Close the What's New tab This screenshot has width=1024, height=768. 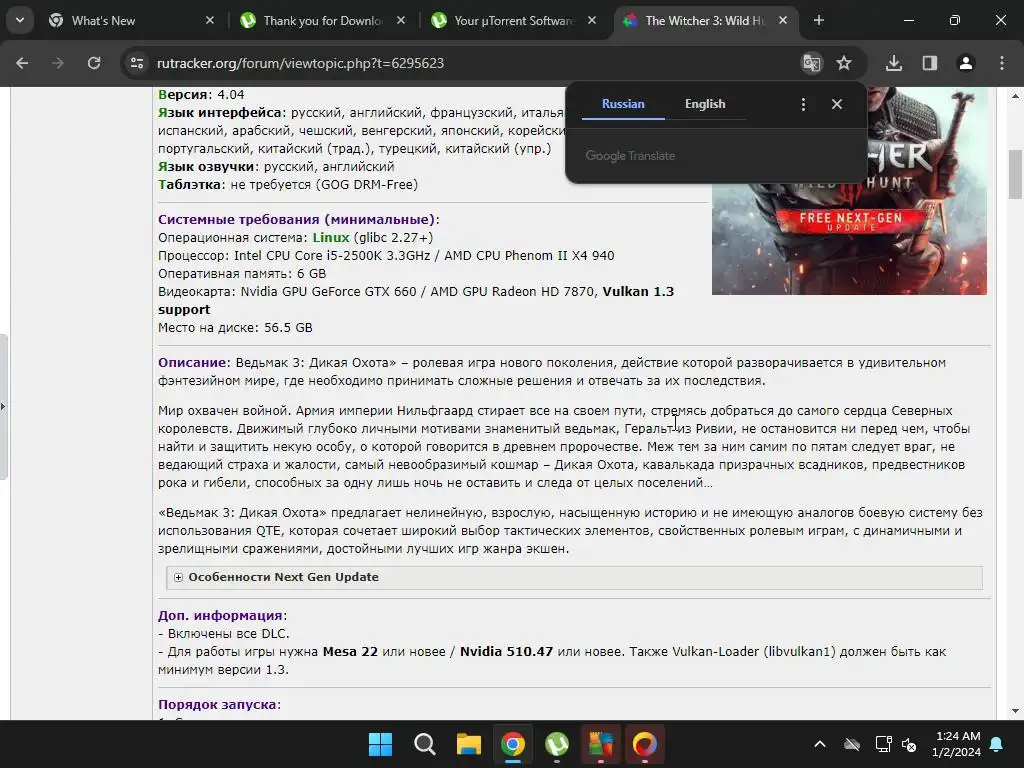pos(210,21)
